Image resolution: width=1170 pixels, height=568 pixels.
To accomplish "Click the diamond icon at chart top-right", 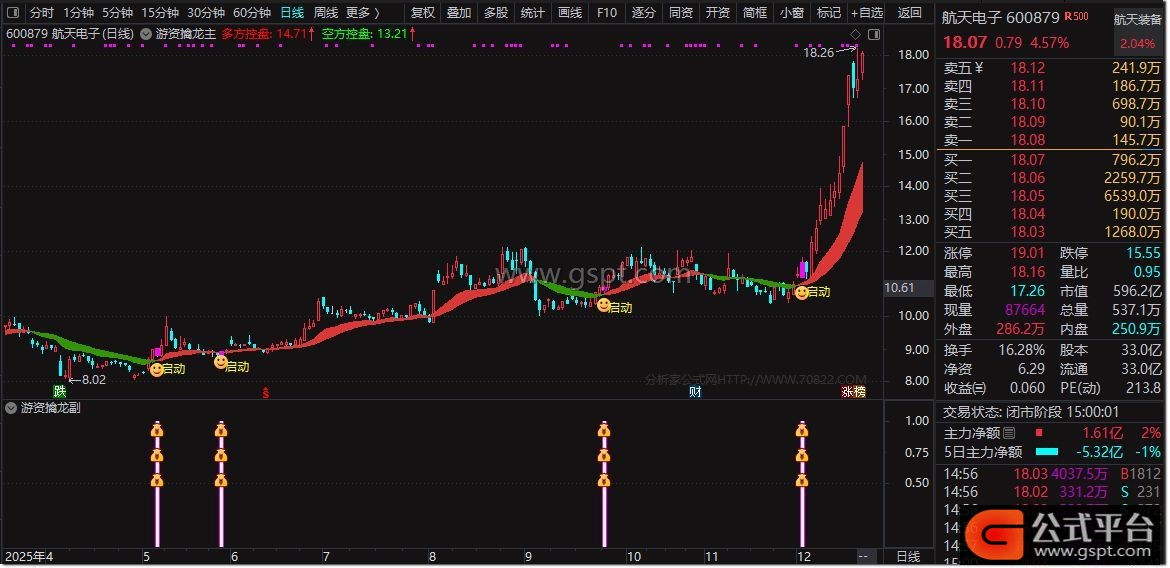I will [855, 34].
